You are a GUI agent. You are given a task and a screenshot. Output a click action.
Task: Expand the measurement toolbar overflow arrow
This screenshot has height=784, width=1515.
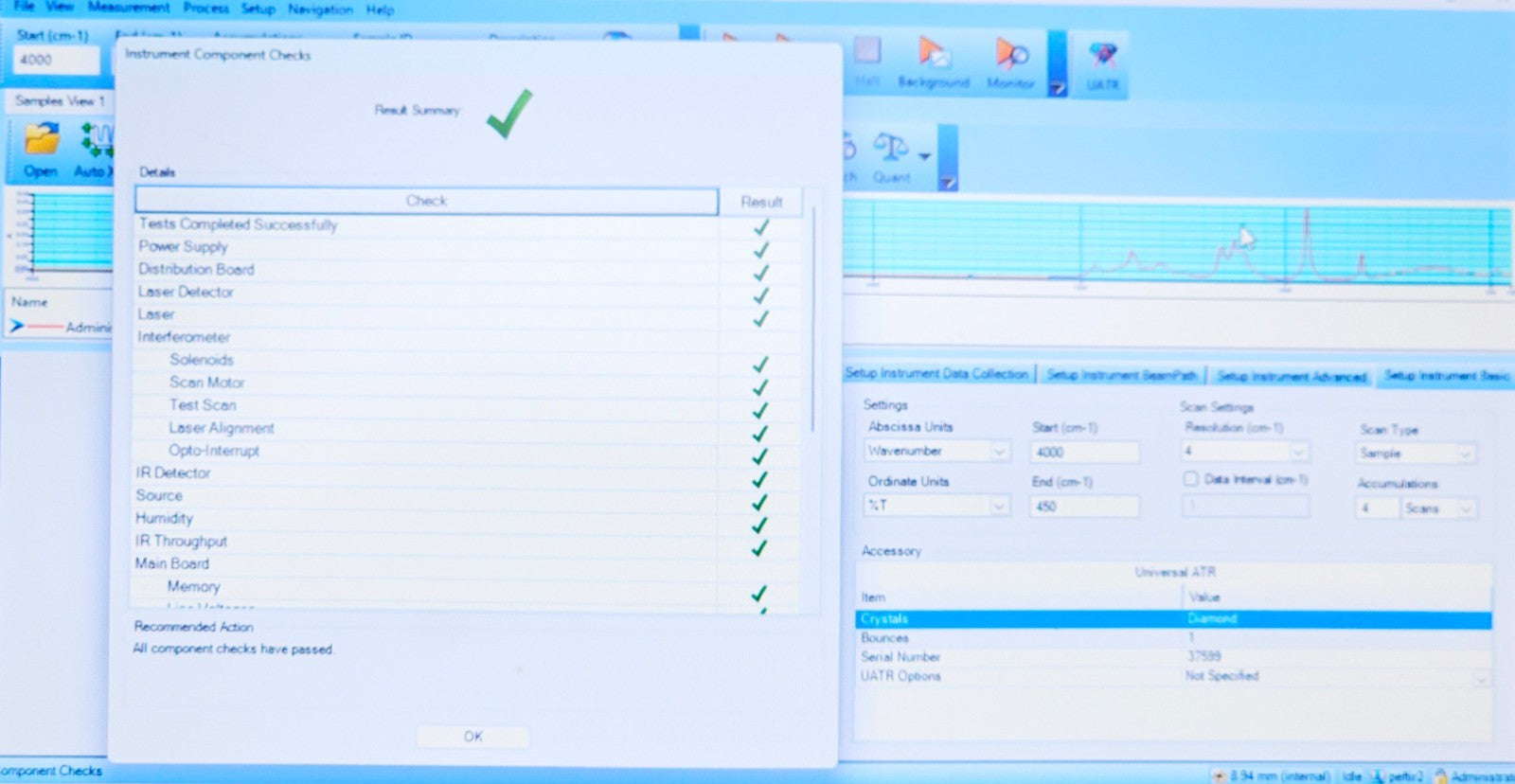(1058, 88)
